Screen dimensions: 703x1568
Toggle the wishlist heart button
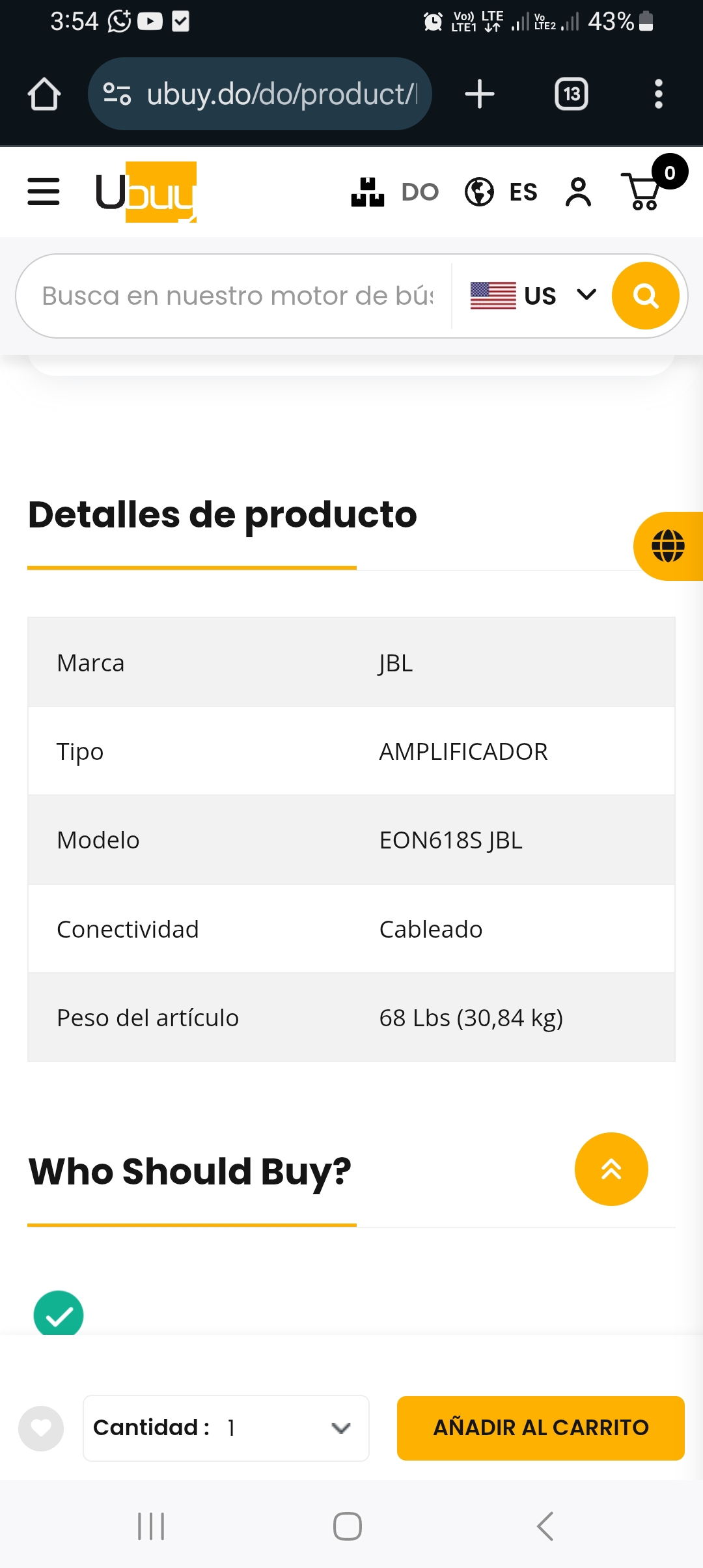tap(41, 1428)
